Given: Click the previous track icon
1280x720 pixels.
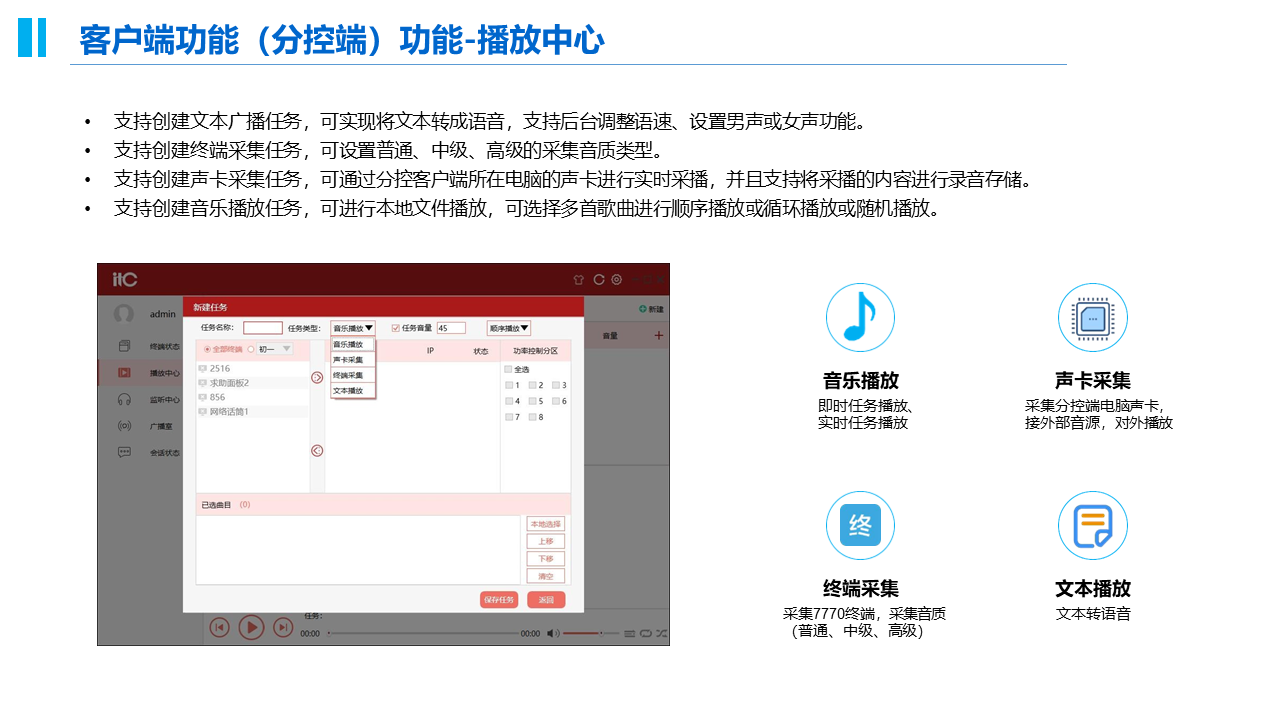Looking at the screenshot, I should click(219, 627).
